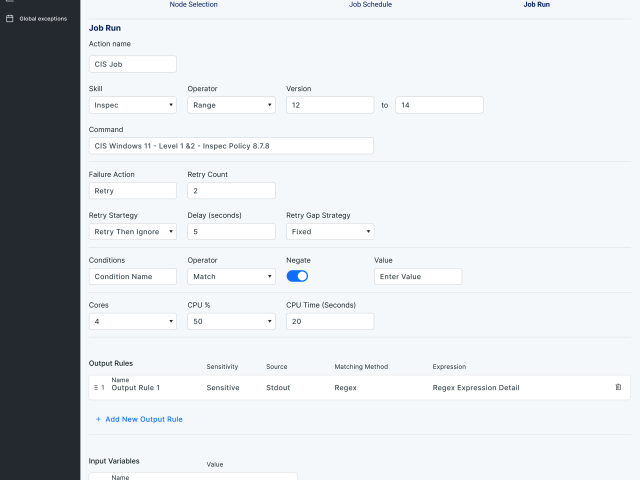Image resolution: width=640 pixels, height=480 pixels.
Task: Click the Command input field
Action: point(230,146)
